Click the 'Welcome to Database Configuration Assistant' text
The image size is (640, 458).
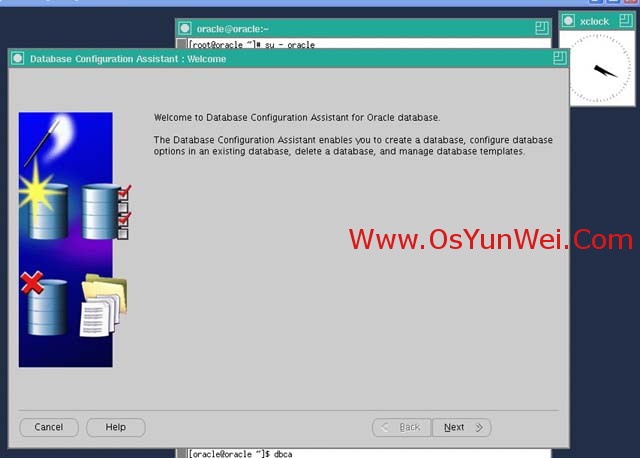coord(297,118)
